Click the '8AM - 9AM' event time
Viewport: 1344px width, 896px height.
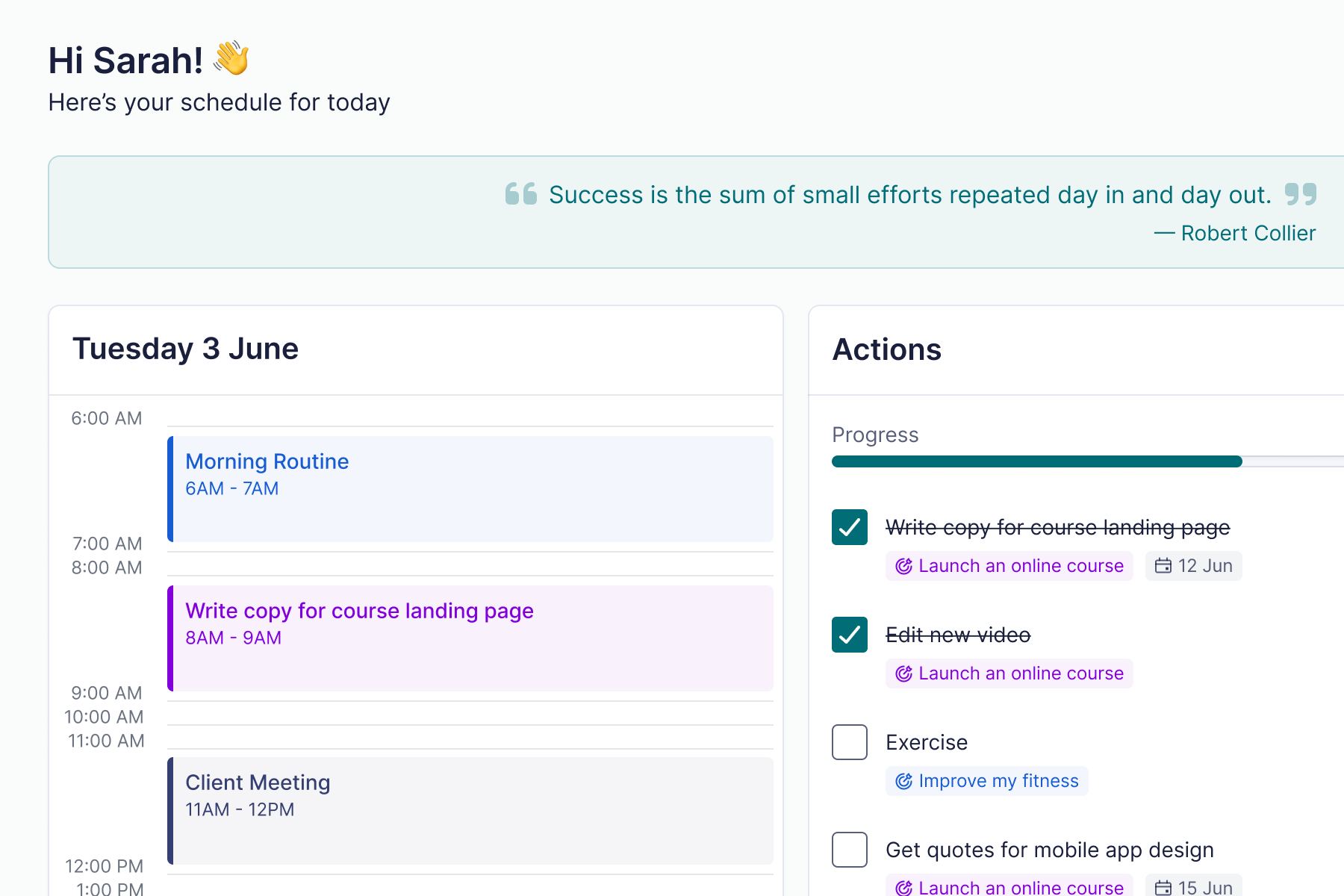(233, 638)
